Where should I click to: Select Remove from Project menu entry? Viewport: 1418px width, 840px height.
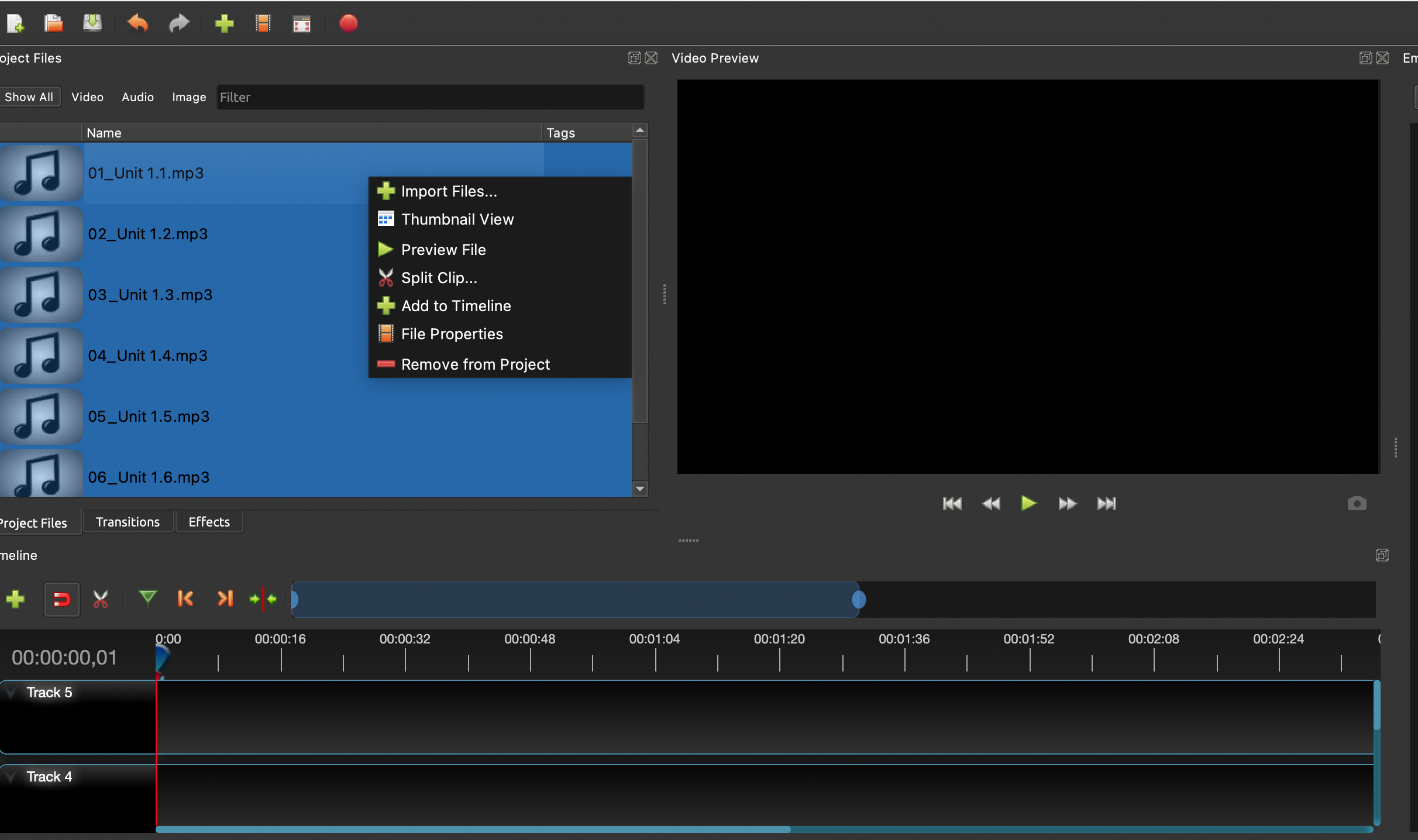(475, 364)
